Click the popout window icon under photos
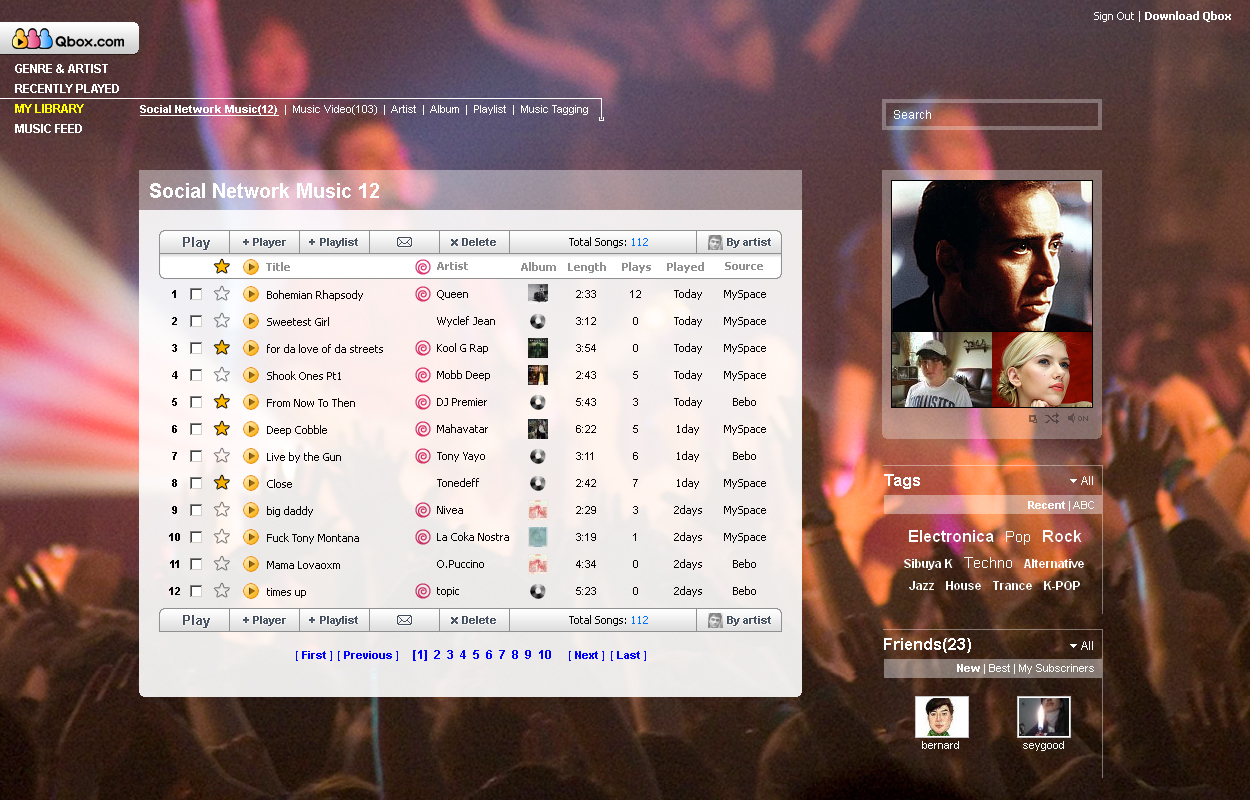 [x=1033, y=419]
